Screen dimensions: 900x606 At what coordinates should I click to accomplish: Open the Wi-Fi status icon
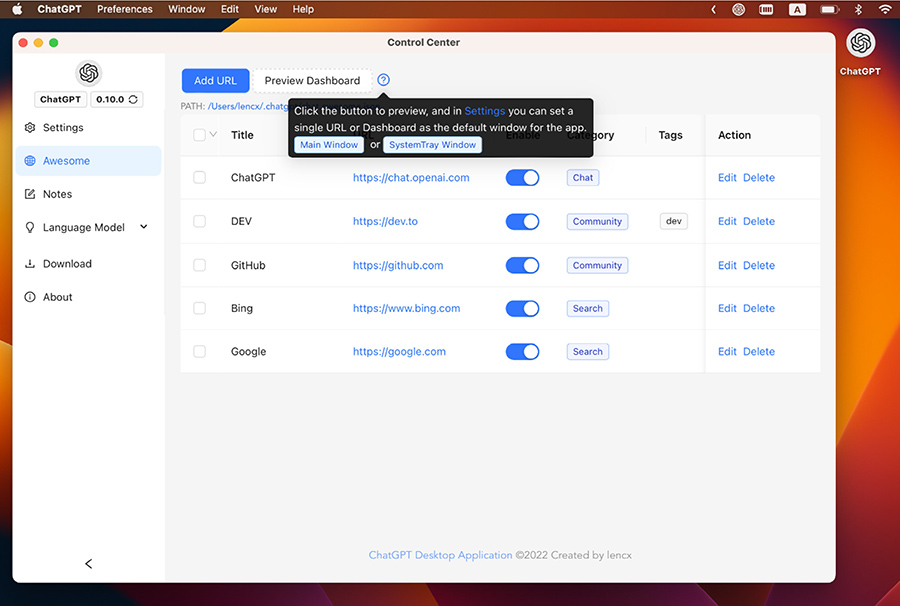(885, 9)
